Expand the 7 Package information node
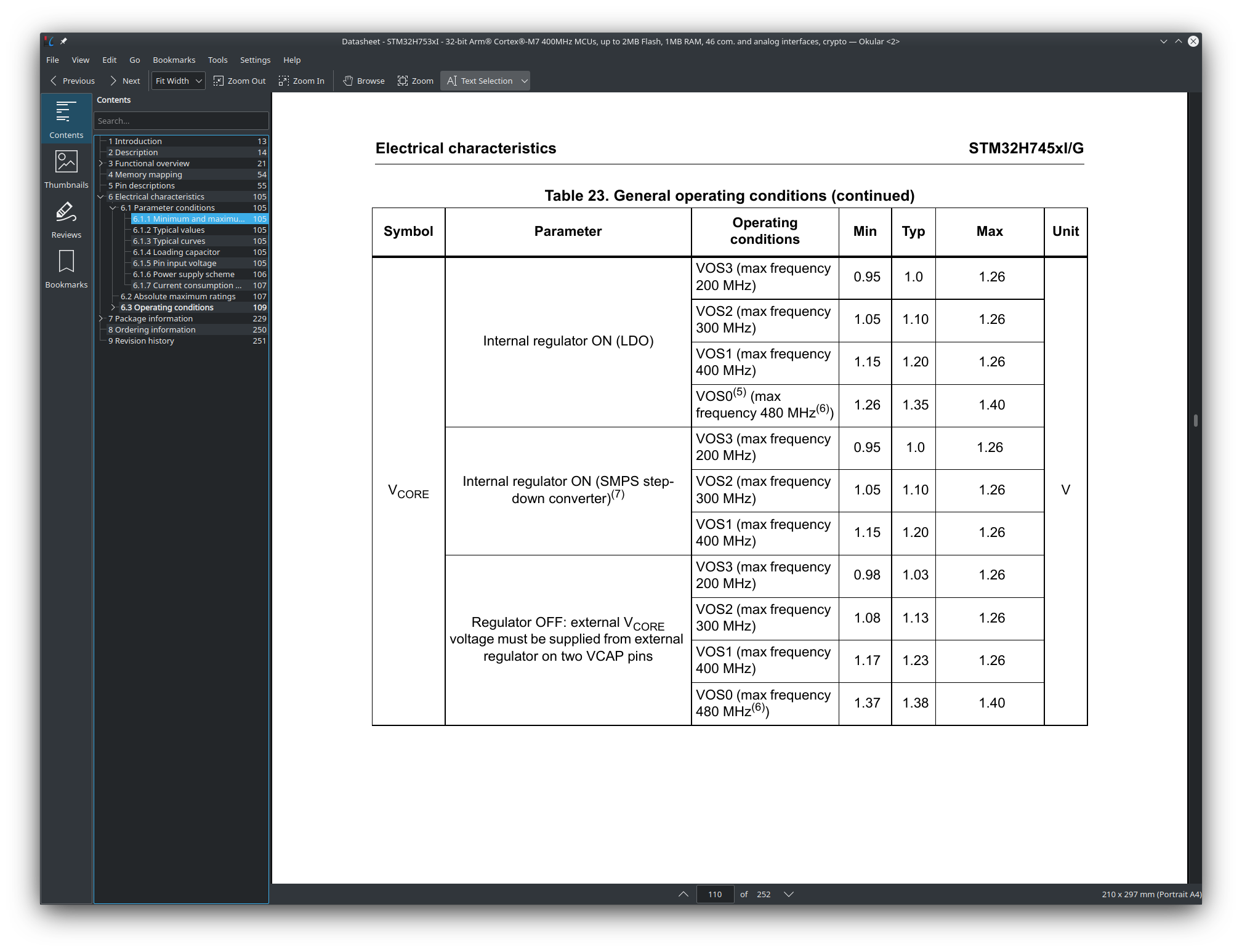 [101, 318]
